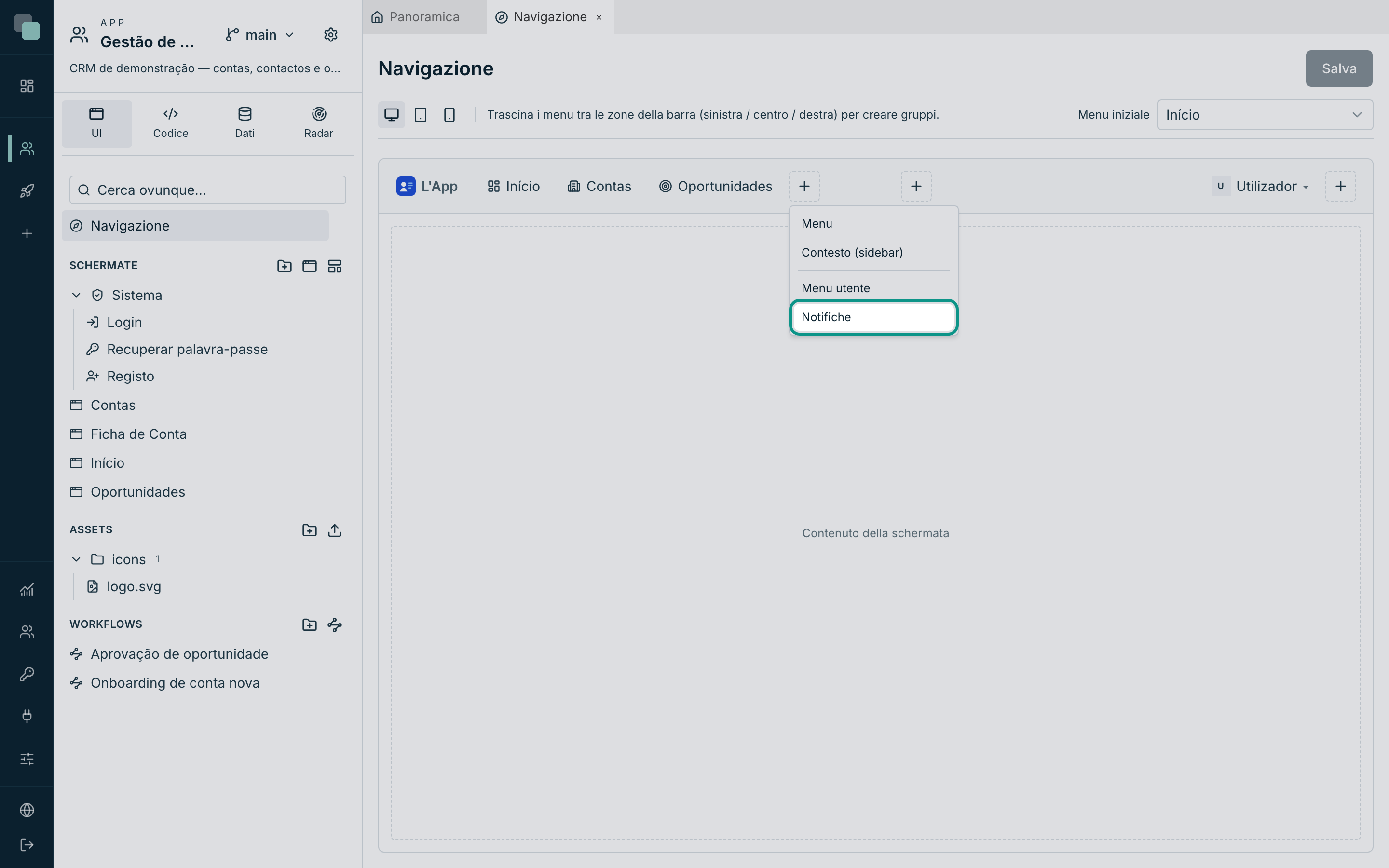Select Navigazione in the sidebar
The height and width of the screenshot is (868, 1389).
pos(195,226)
